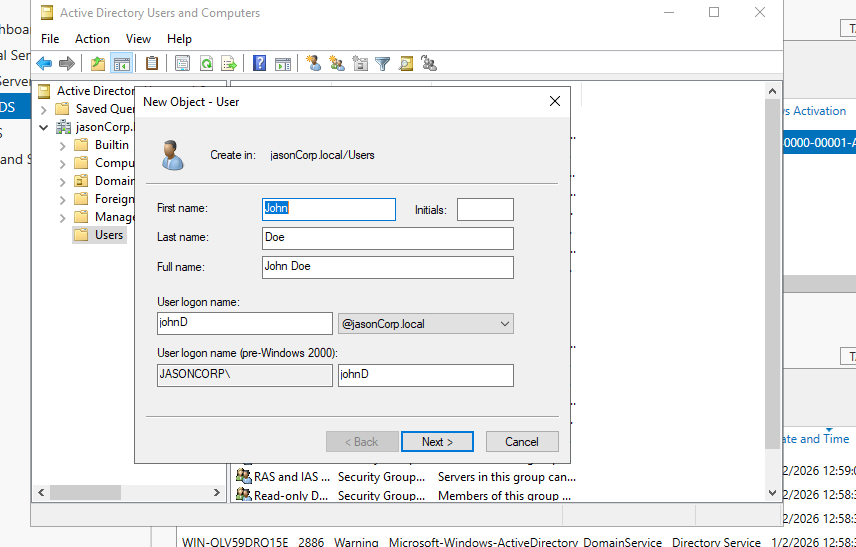The image size is (856, 547).
Task: Select Active Directory Users root tree item
Action: pyautogui.click(x=86, y=91)
